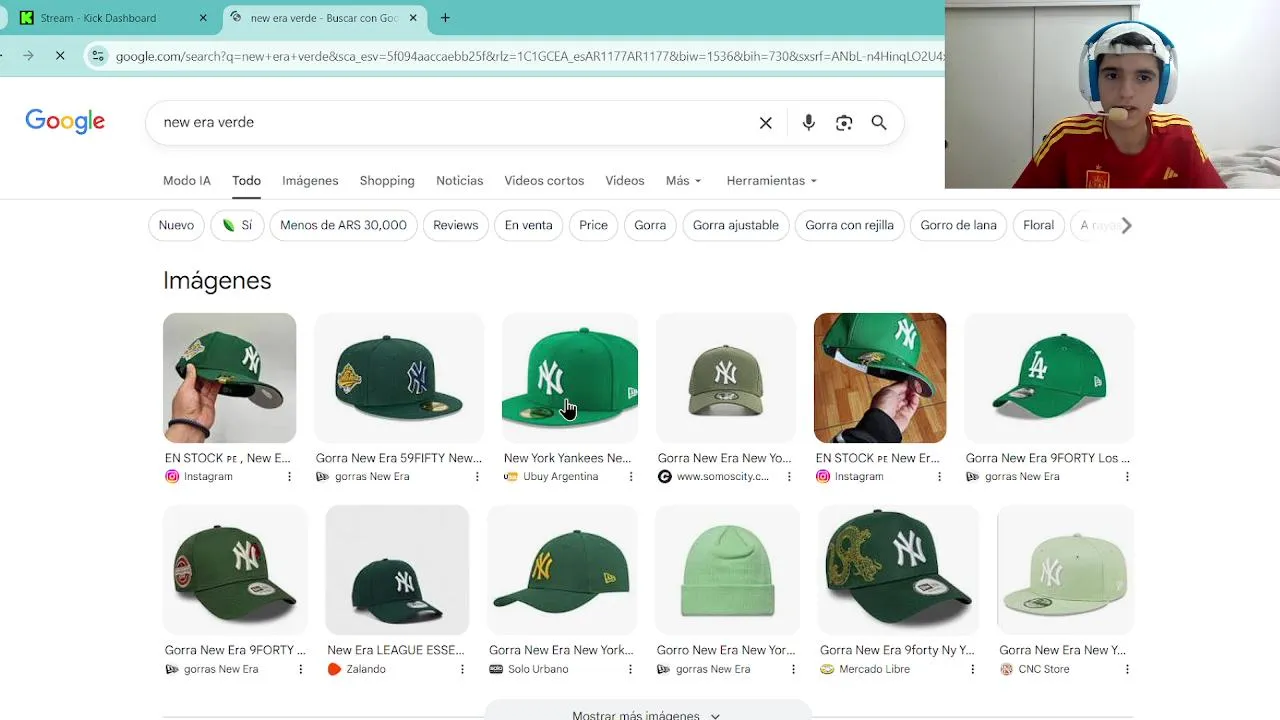Select the Modo IA tab

click(x=187, y=181)
